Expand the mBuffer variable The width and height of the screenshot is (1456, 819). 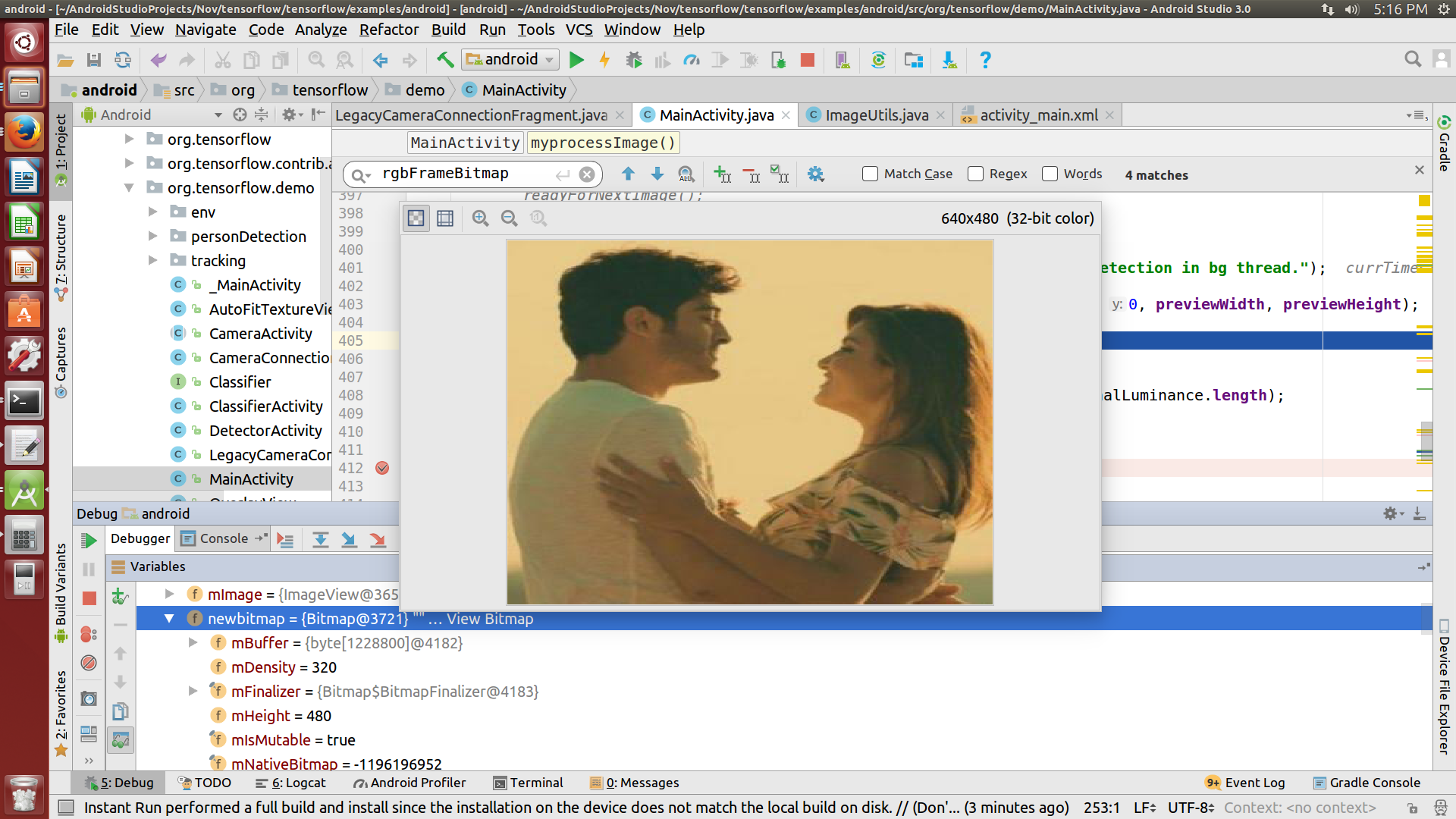coord(193,643)
